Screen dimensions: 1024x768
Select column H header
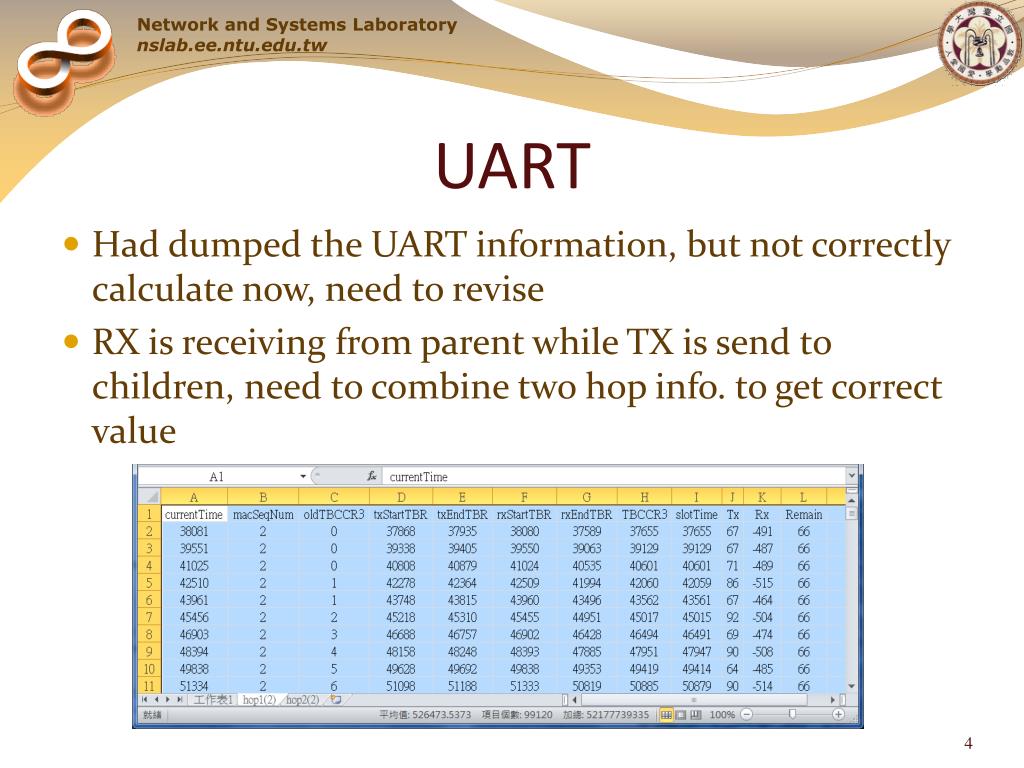pyautogui.click(x=644, y=497)
